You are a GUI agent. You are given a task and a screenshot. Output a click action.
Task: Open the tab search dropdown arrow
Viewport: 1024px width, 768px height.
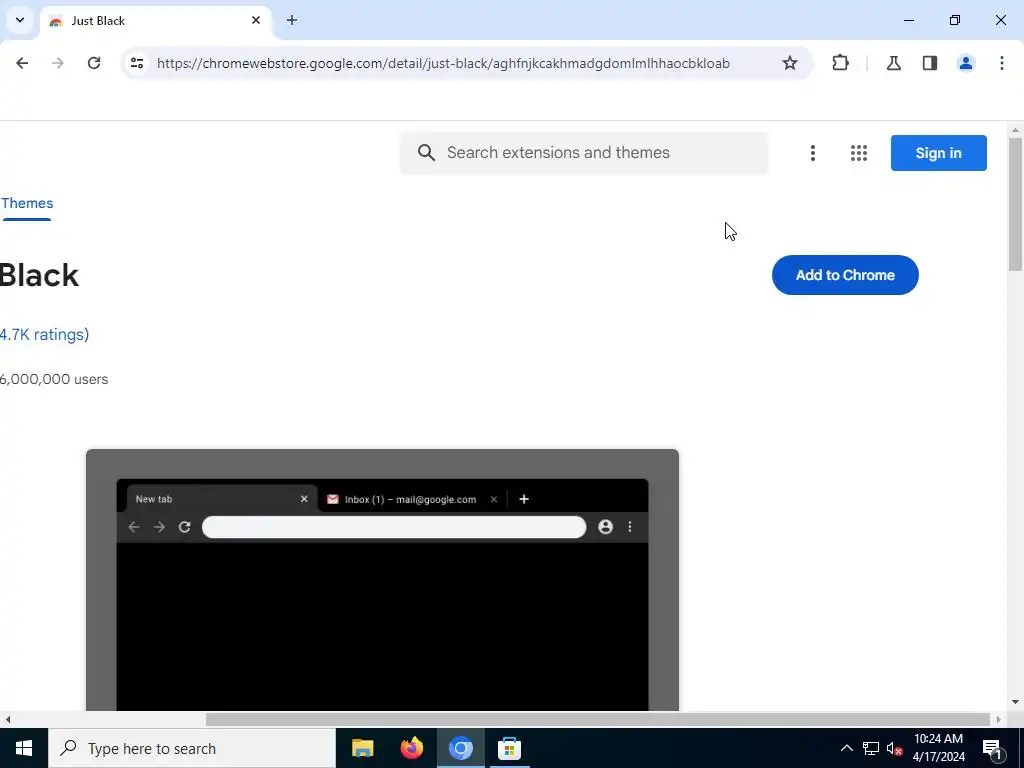coord(20,20)
